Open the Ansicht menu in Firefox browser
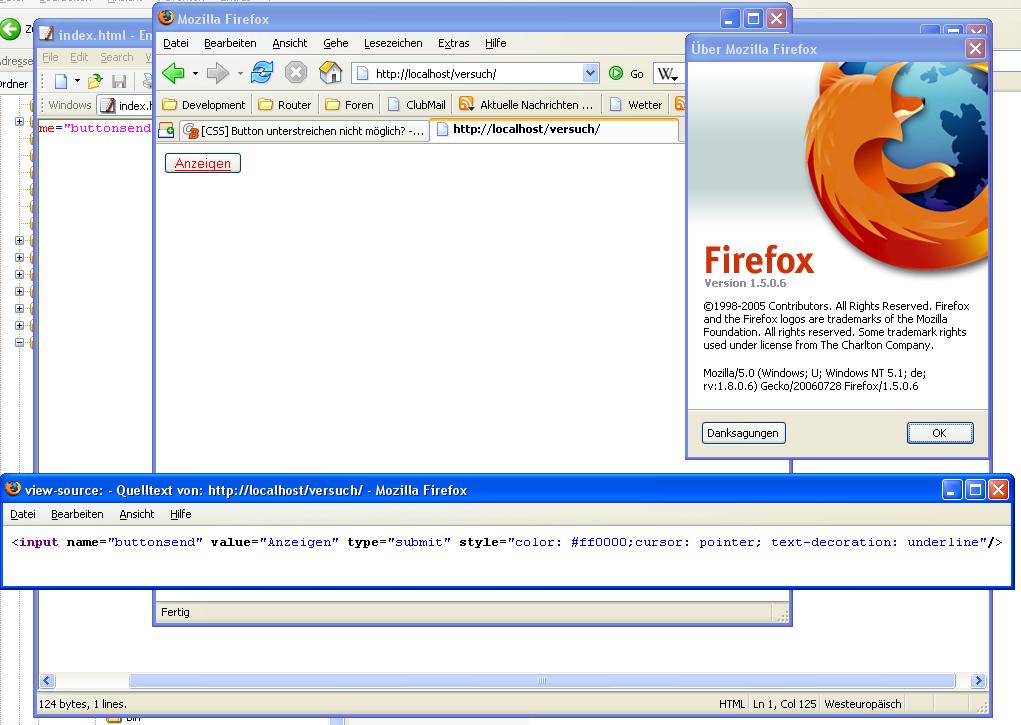 click(290, 43)
